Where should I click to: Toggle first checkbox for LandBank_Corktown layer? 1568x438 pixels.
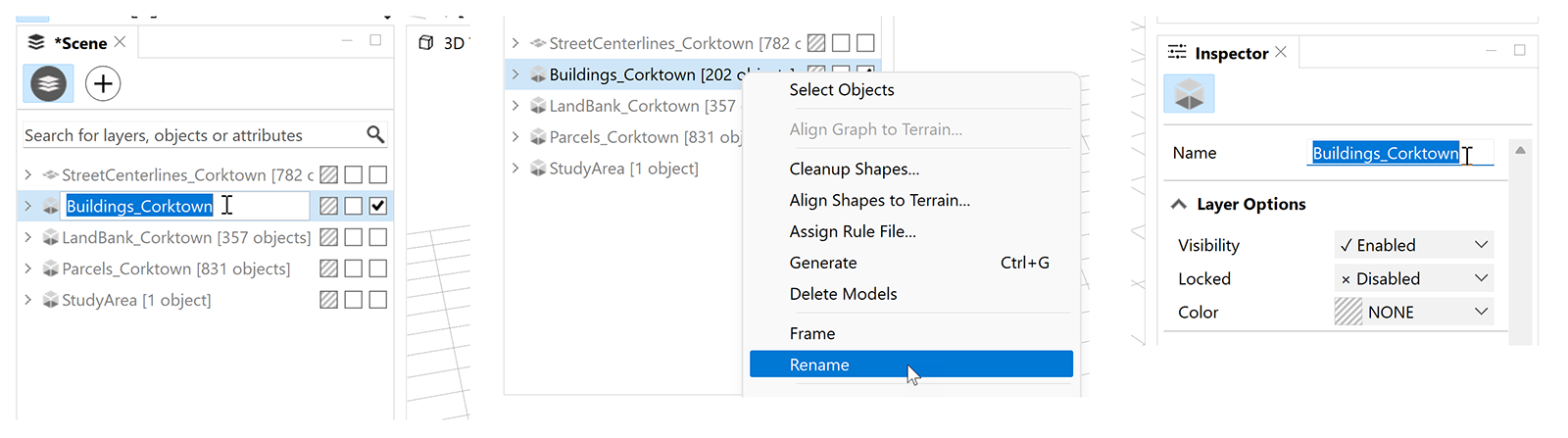click(x=354, y=237)
